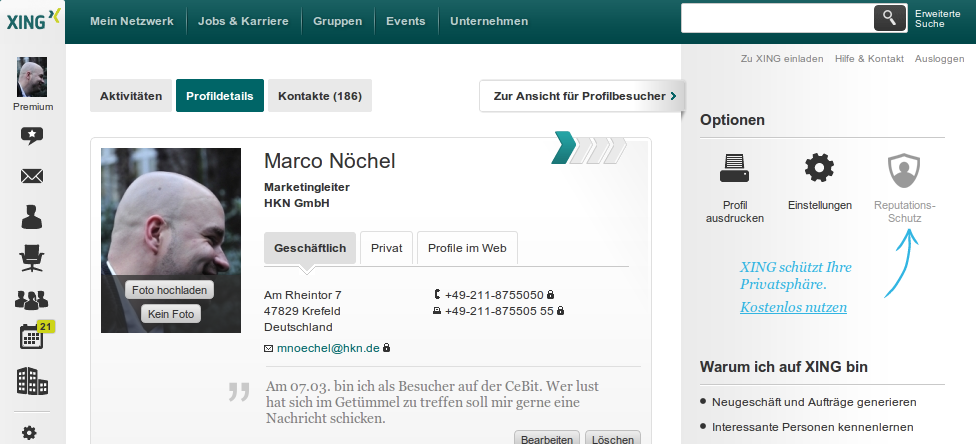Switch to the Privat tab

pyautogui.click(x=387, y=248)
